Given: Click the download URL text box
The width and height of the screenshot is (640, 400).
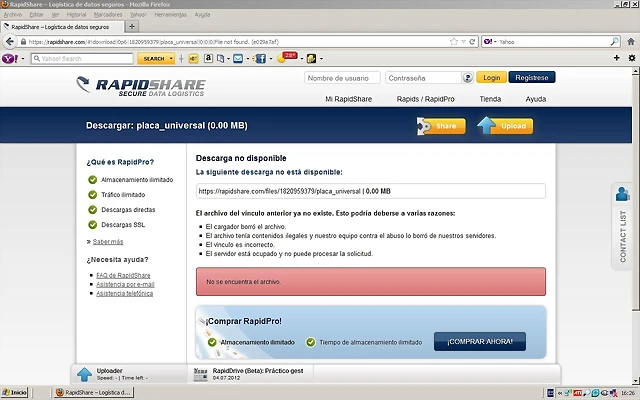Looking at the screenshot, I should tap(371, 191).
